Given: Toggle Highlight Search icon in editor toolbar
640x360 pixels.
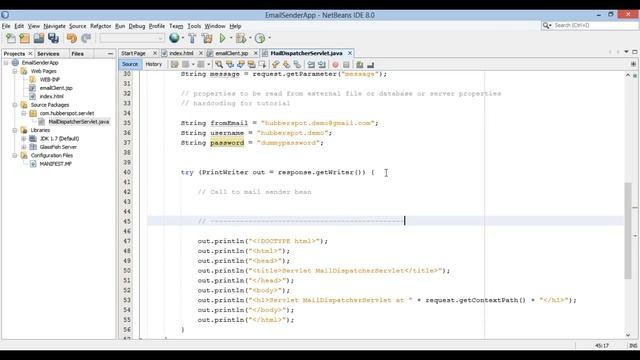Looking at the screenshot, I should tap(251, 64).
